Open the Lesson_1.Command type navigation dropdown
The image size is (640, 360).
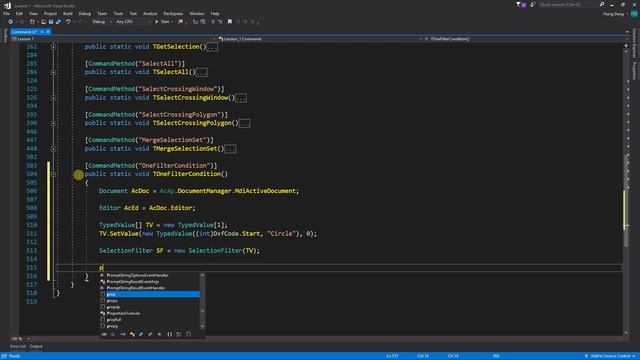click(x=320, y=39)
